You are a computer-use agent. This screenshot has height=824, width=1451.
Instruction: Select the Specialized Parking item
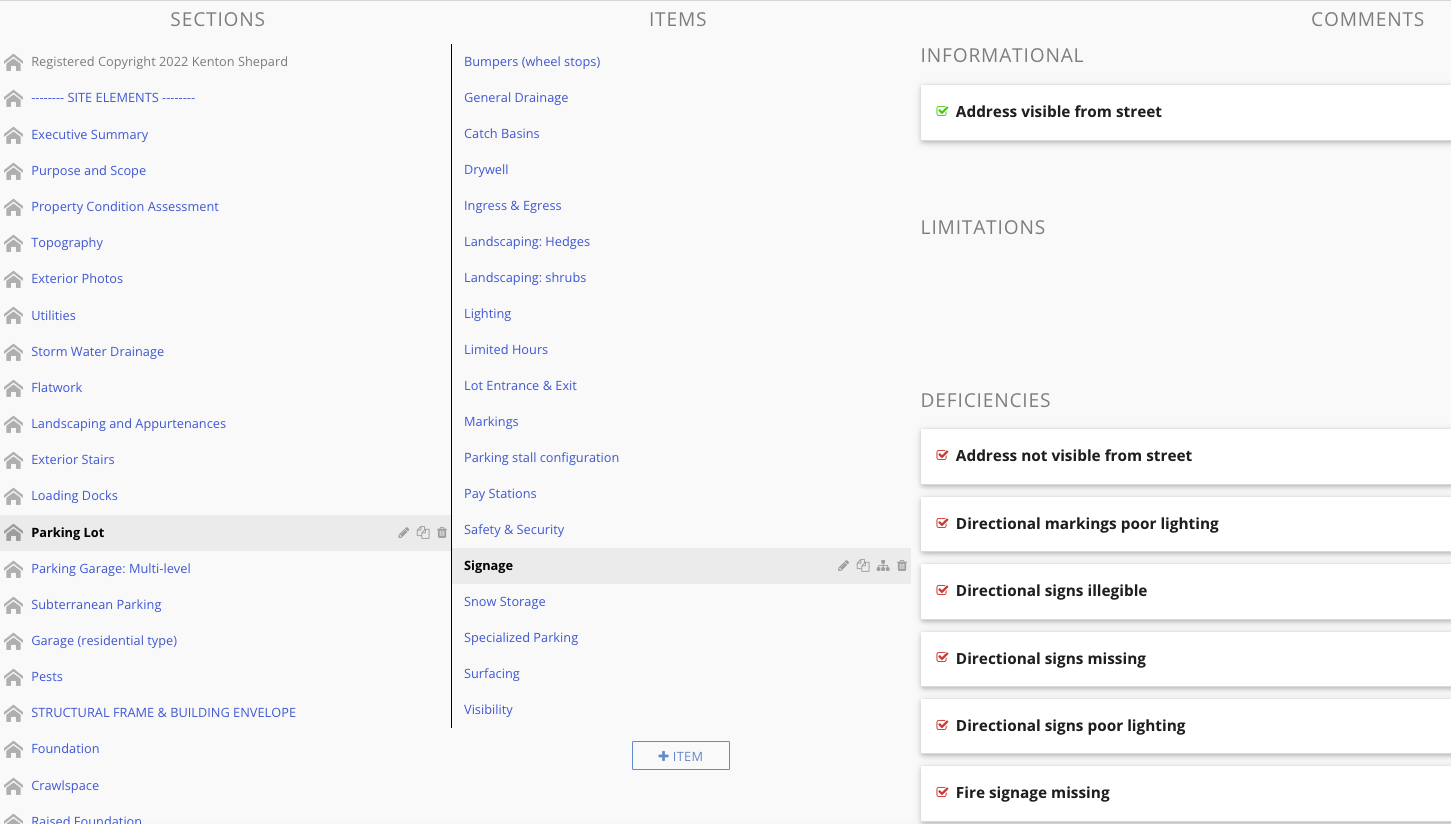click(x=521, y=638)
